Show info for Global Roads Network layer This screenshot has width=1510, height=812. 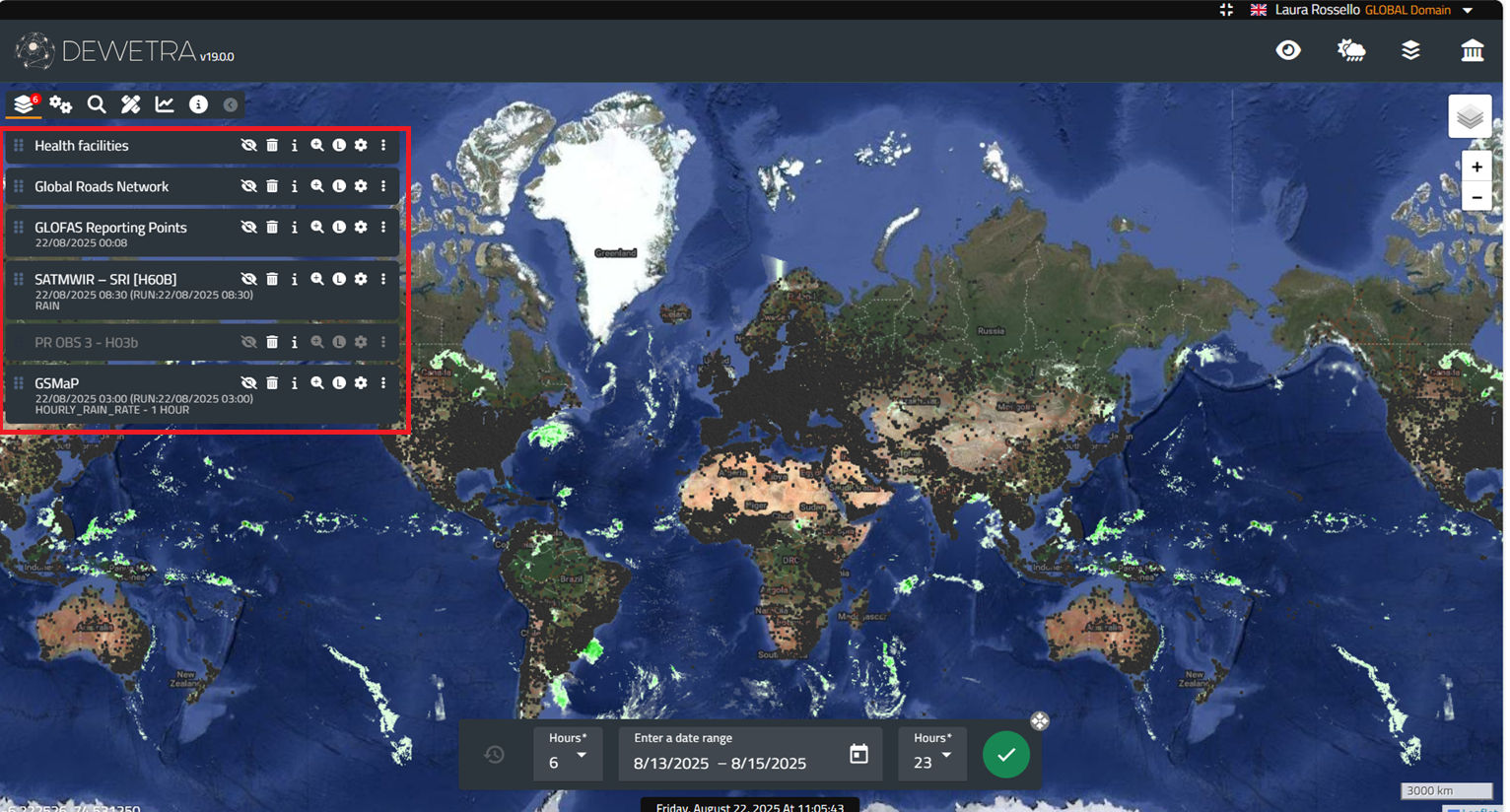tap(294, 187)
